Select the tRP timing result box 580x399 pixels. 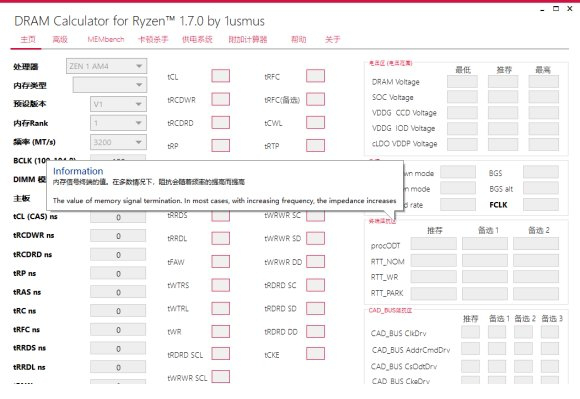pos(220,145)
